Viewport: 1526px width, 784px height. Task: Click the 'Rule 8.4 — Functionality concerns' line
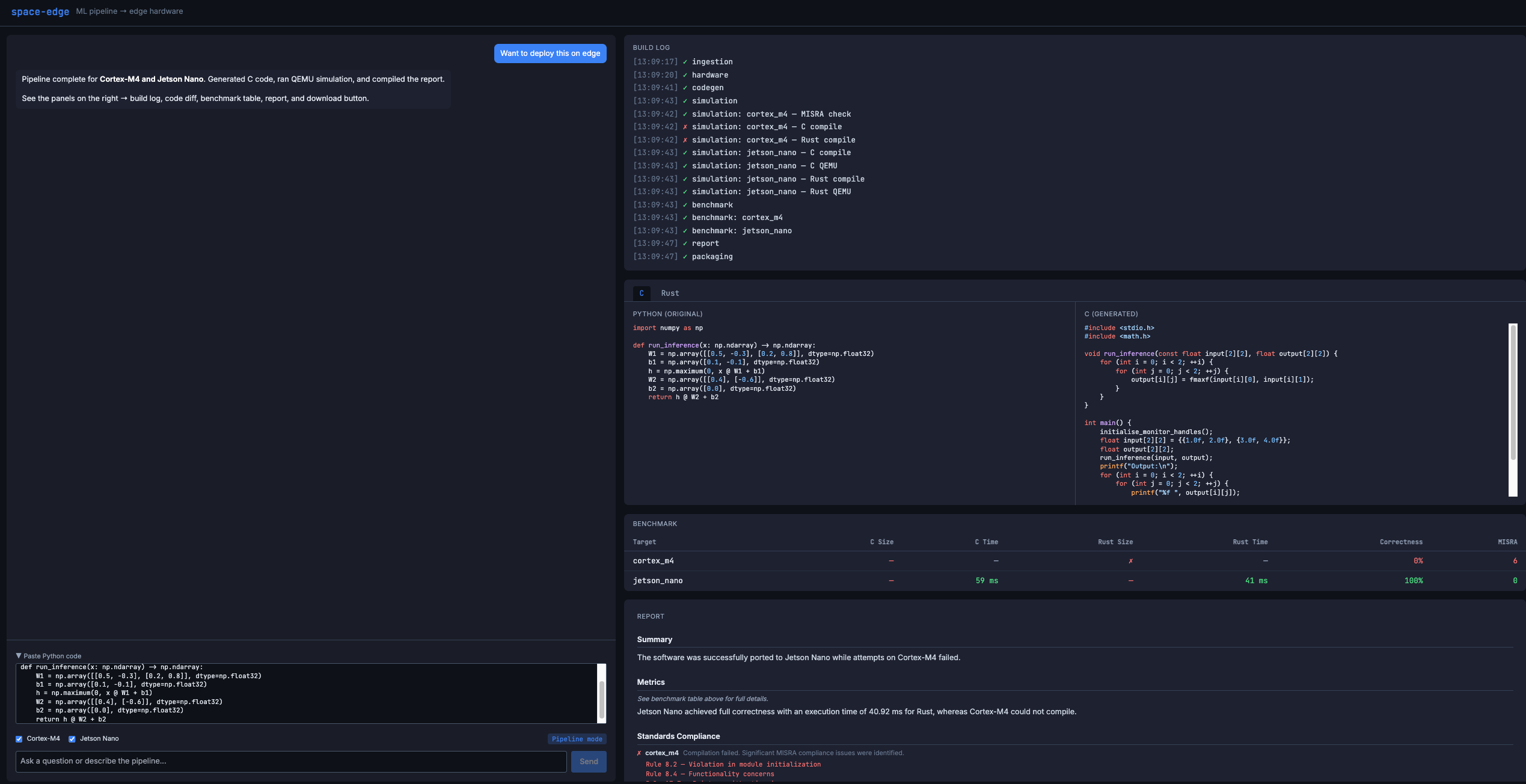[709, 774]
